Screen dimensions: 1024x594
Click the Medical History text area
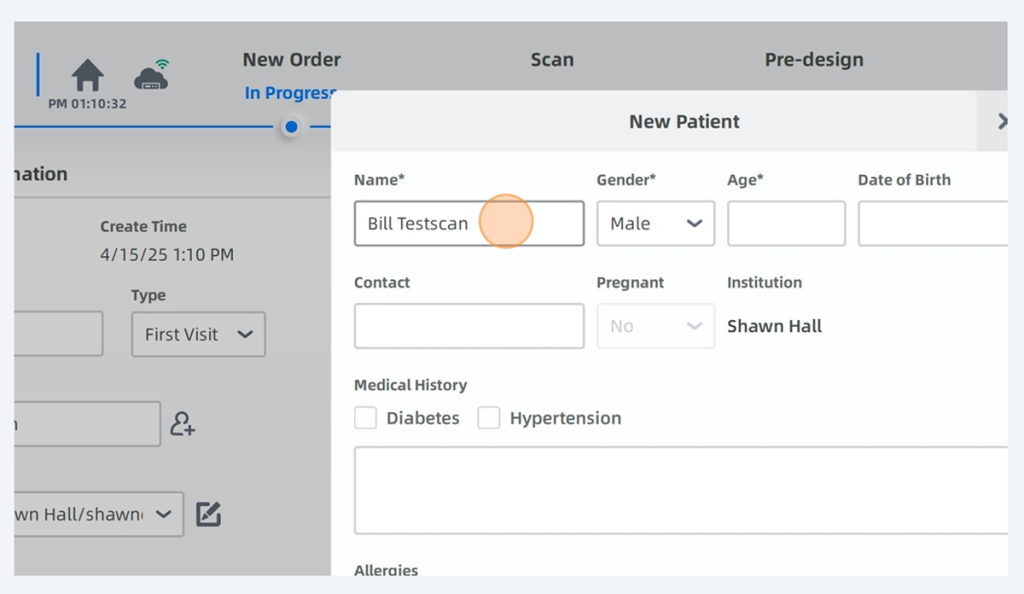click(x=680, y=490)
